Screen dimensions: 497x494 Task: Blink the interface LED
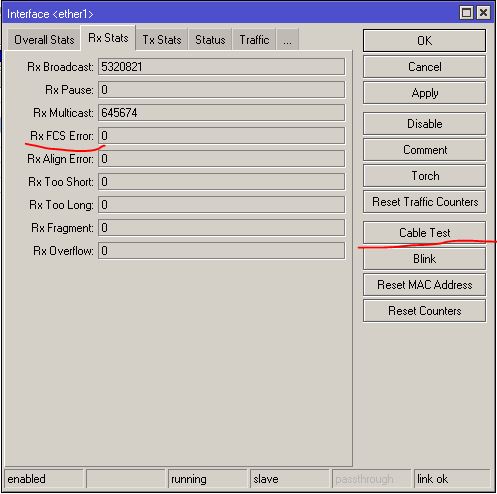424,259
